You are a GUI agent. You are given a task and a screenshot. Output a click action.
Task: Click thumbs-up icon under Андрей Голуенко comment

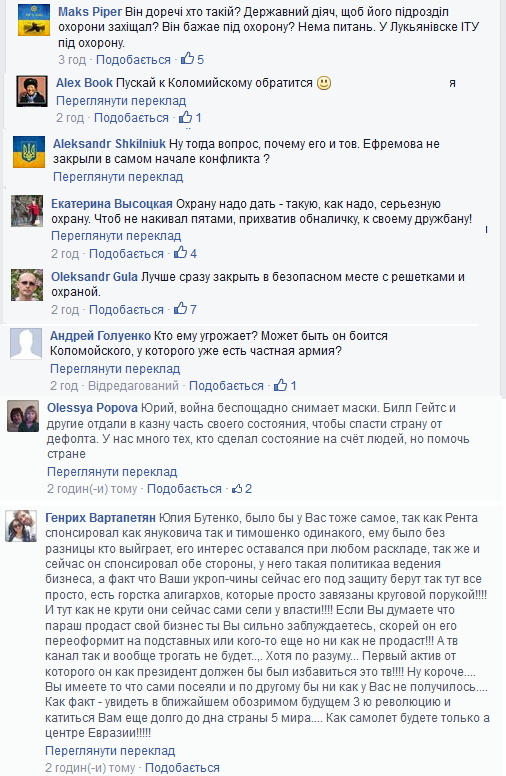[280, 385]
